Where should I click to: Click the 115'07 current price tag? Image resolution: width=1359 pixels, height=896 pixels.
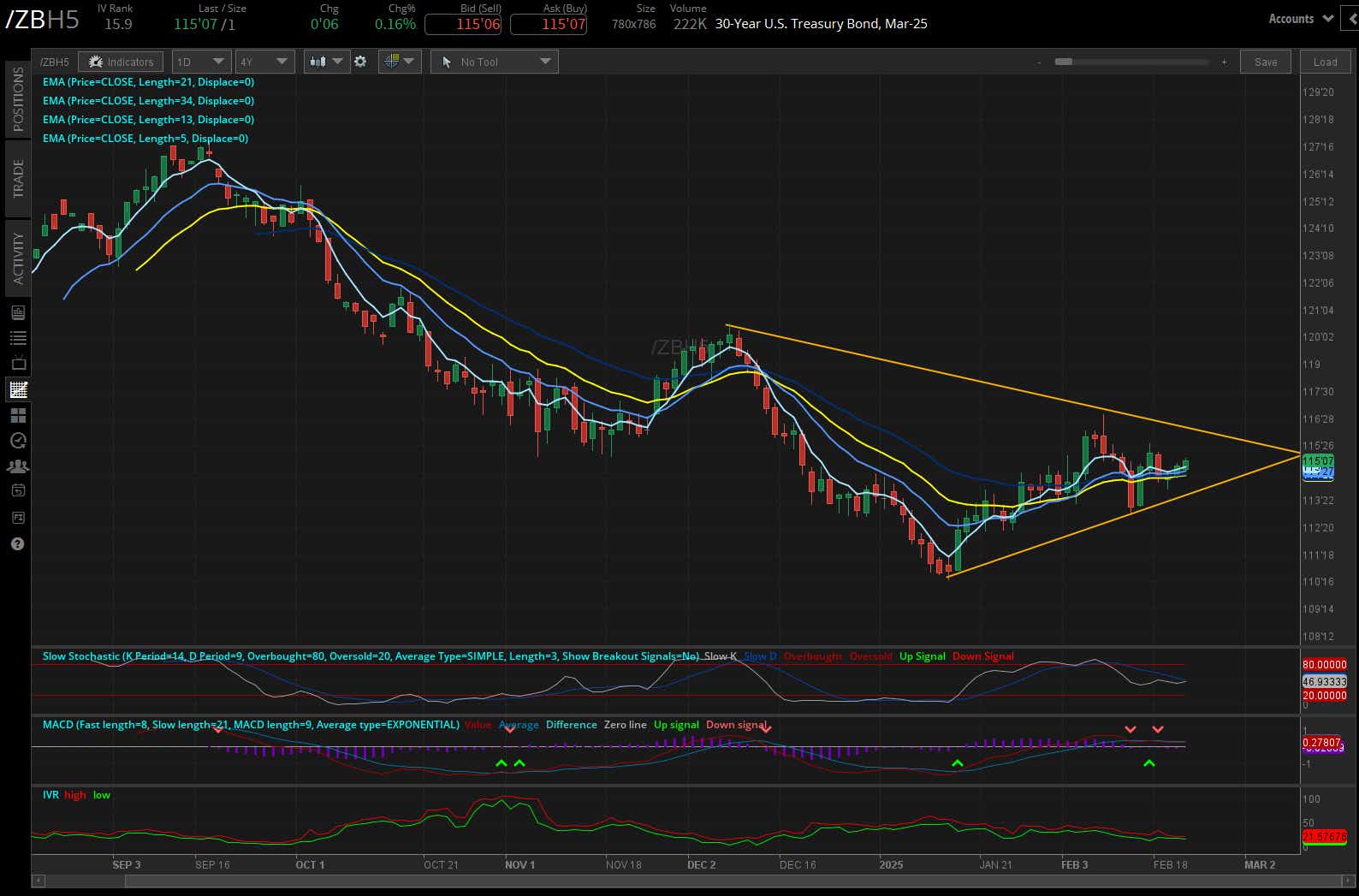click(x=1318, y=461)
